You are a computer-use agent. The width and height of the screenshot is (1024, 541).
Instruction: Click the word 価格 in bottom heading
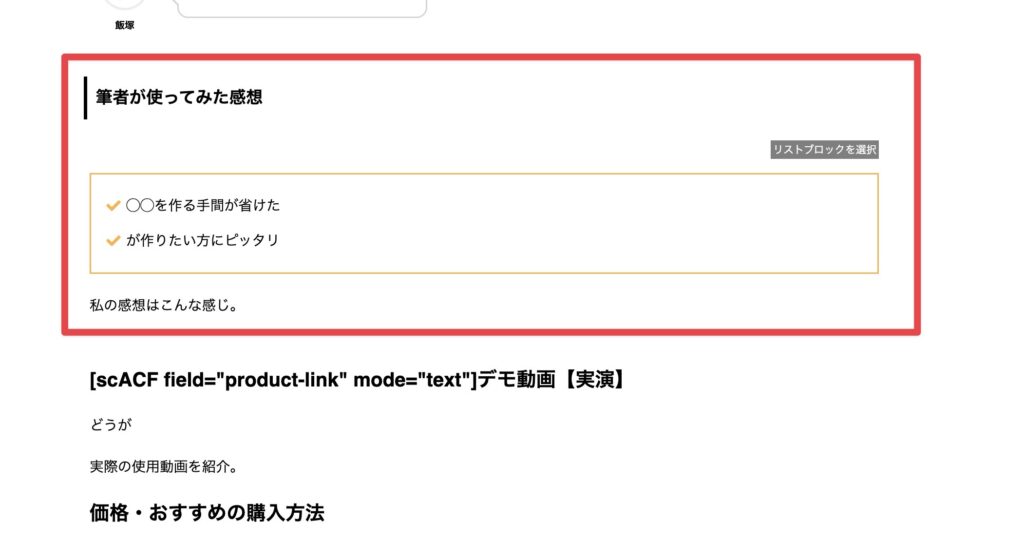(108, 513)
